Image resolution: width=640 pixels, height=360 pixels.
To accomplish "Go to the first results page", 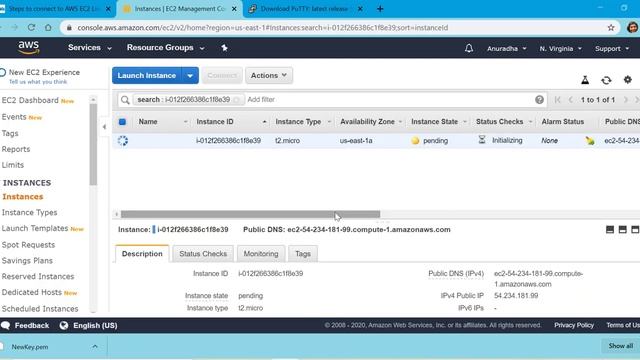I will coord(558,100).
